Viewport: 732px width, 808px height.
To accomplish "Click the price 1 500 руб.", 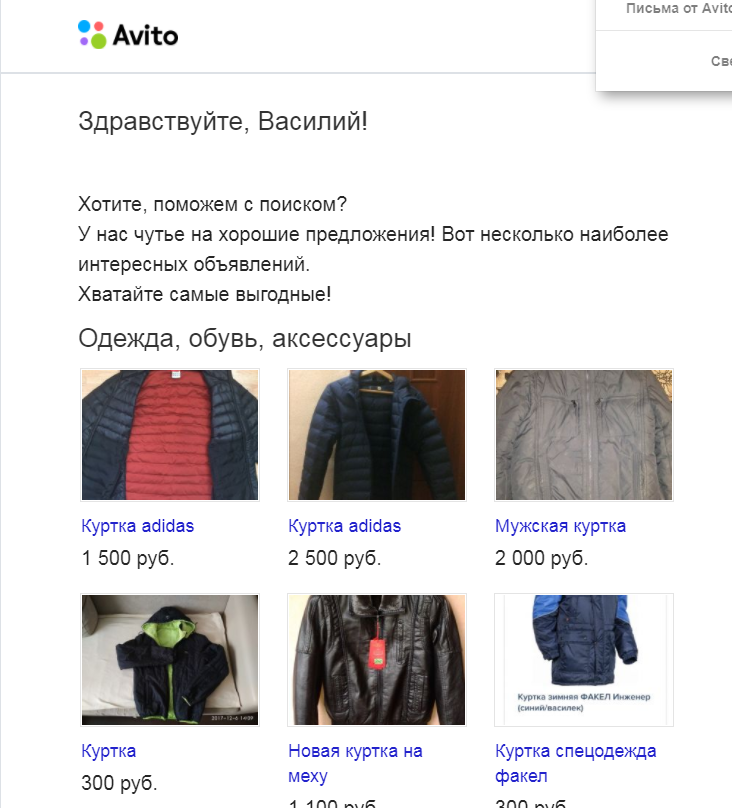I will point(128,558).
